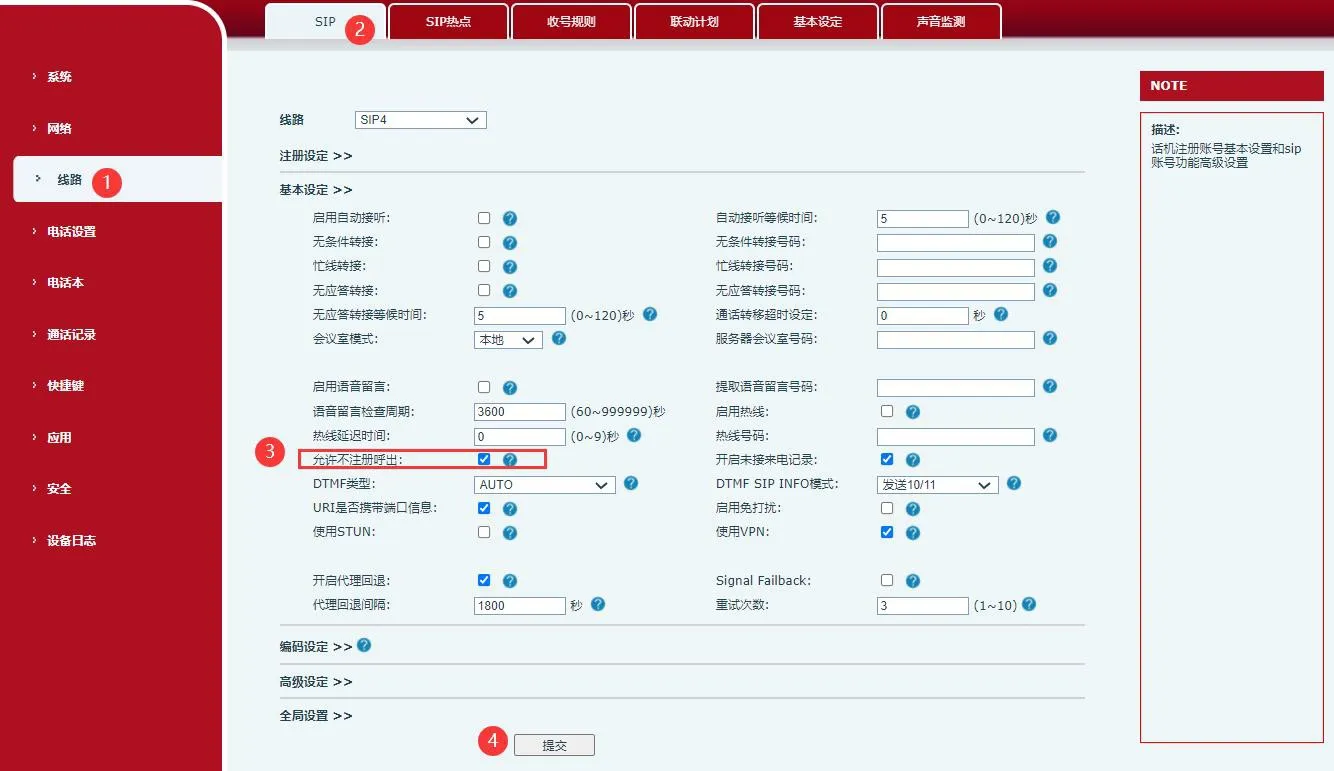1334x771 pixels.
Task: Click the help icon next to DTMF类型
Action: coord(630,483)
